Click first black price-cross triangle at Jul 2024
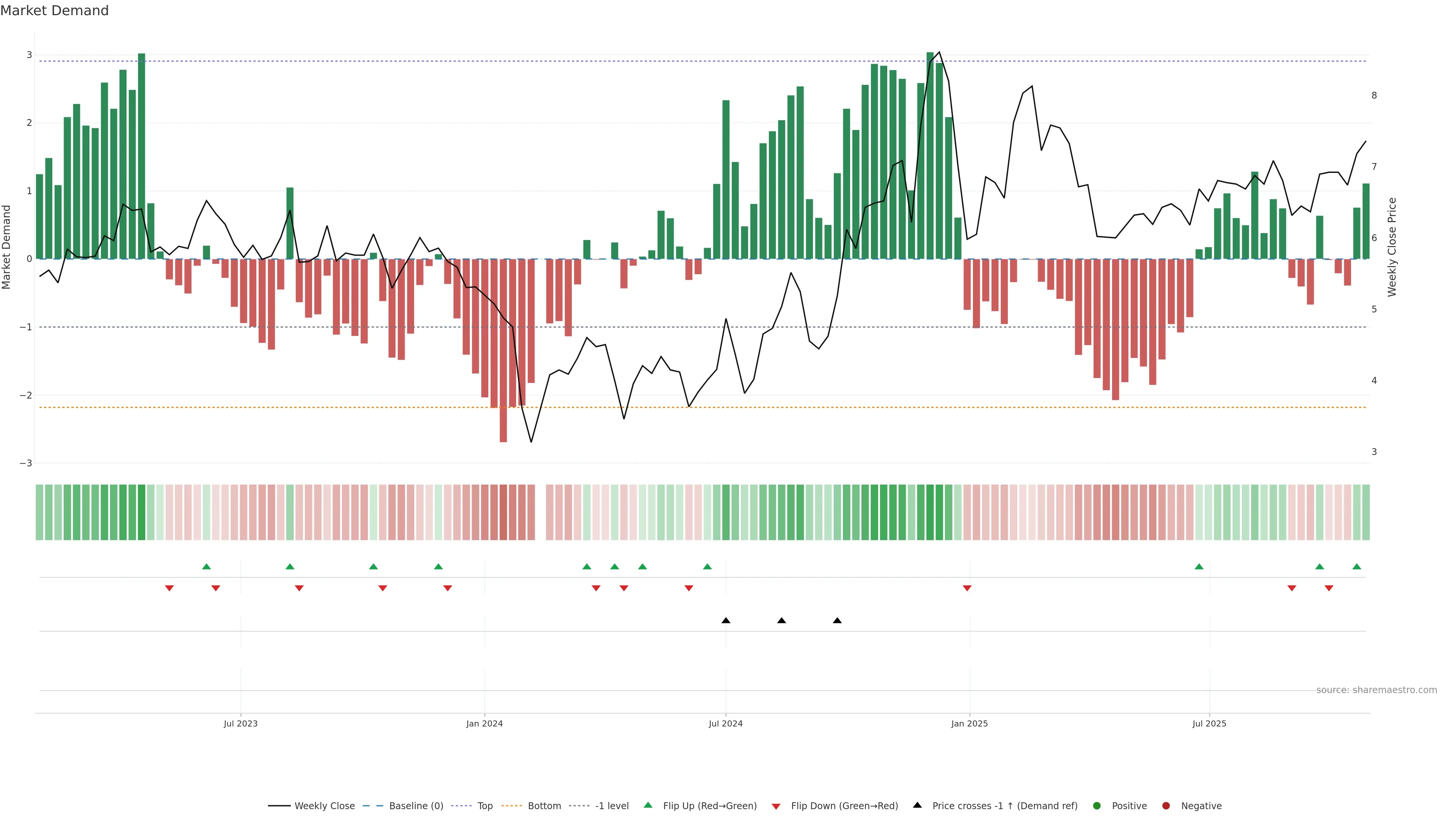This screenshot has height=819, width=1456. pos(726,621)
